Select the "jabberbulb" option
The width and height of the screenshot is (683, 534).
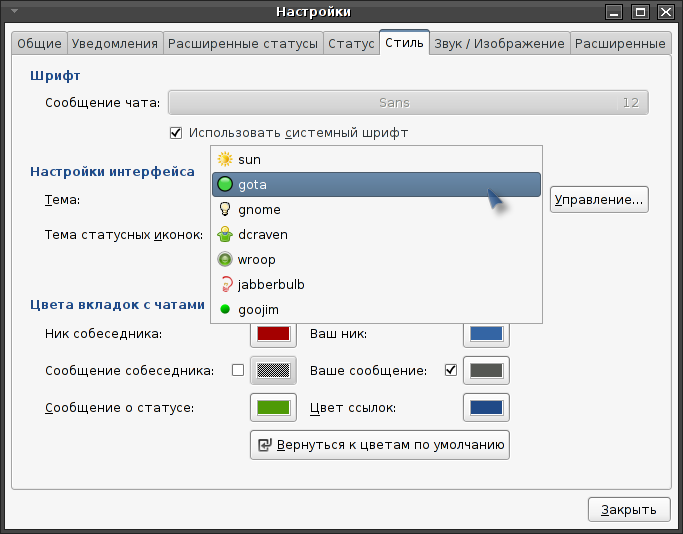(x=376, y=284)
